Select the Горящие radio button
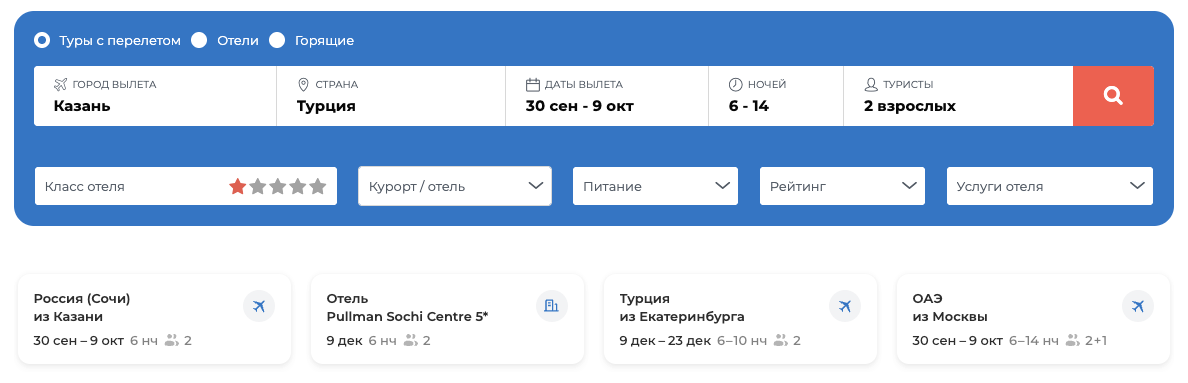Image resolution: width=1188 pixels, height=383 pixels. 277,40
